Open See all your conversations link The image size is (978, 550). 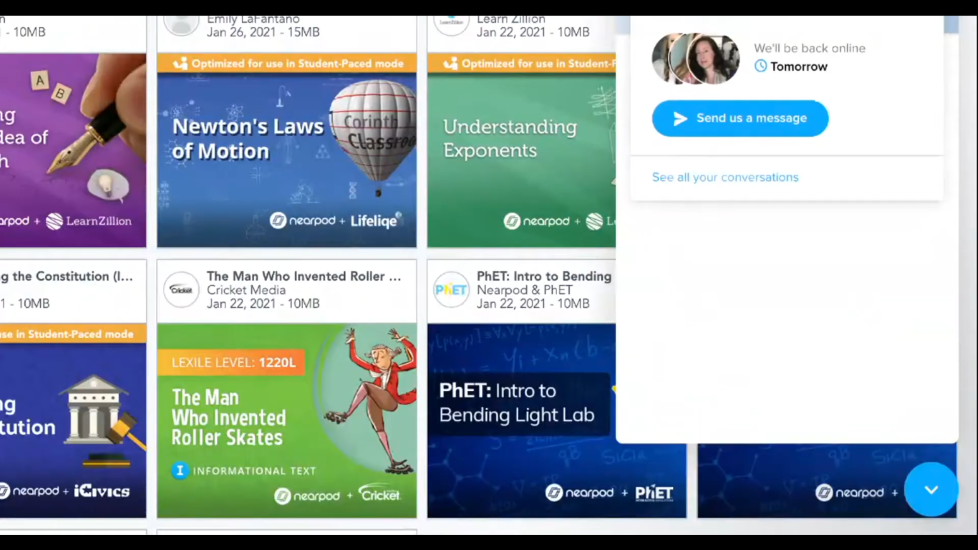click(x=725, y=177)
